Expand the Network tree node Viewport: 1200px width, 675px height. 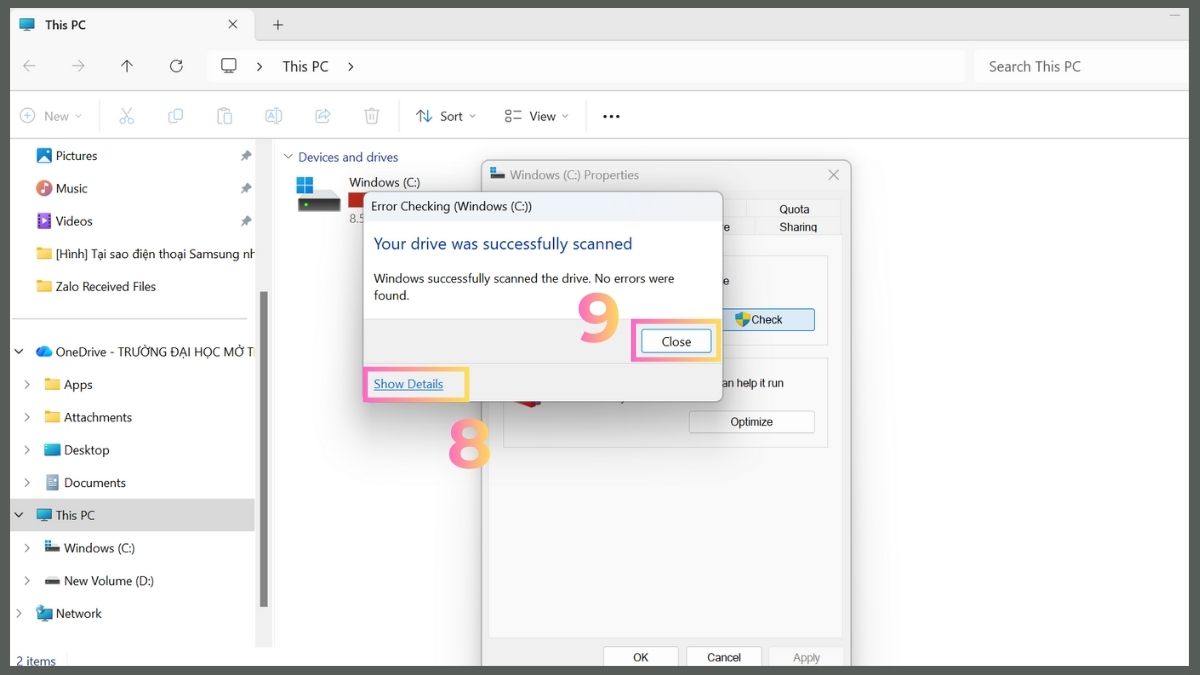coord(19,613)
